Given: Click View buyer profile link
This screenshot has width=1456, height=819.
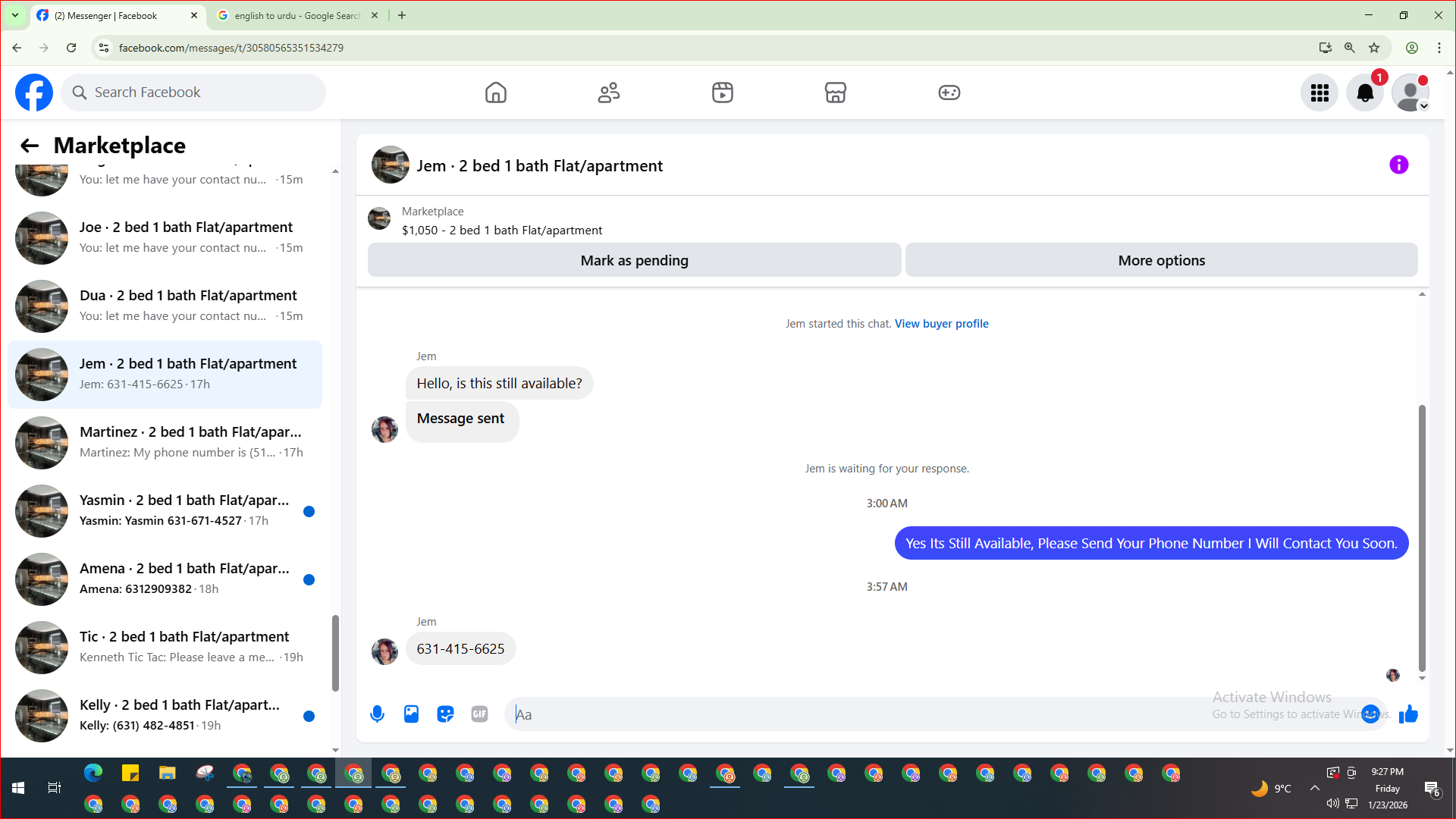Looking at the screenshot, I should point(941,324).
